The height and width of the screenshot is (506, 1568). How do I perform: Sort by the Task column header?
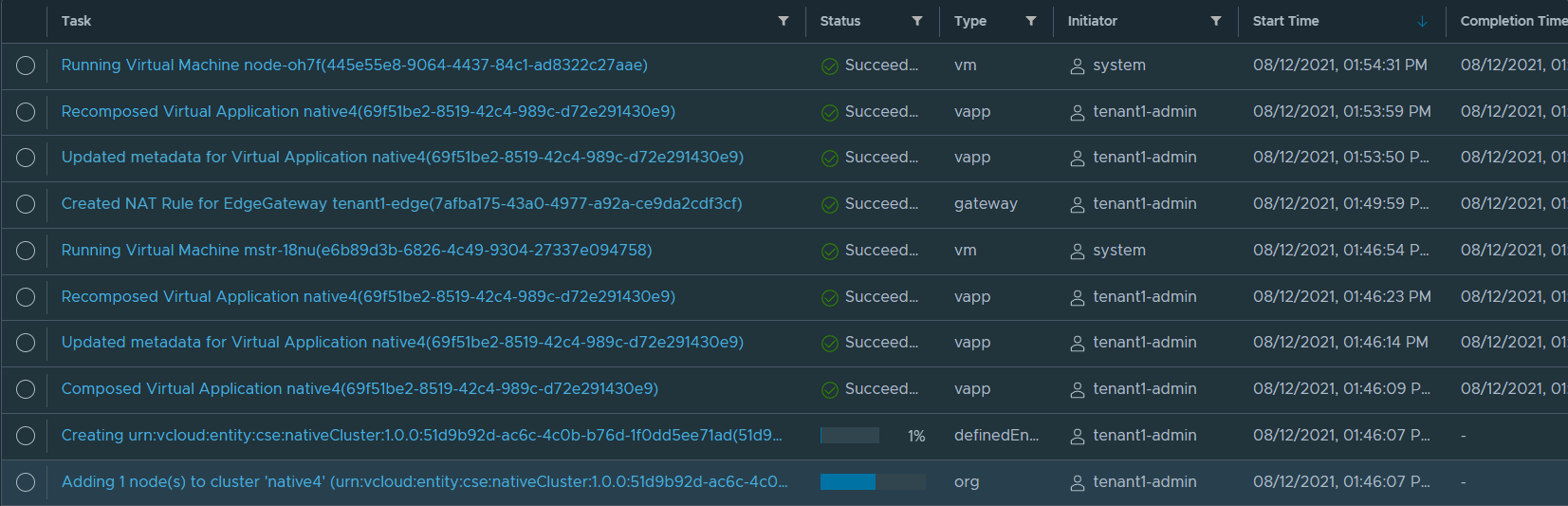click(x=77, y=21)
